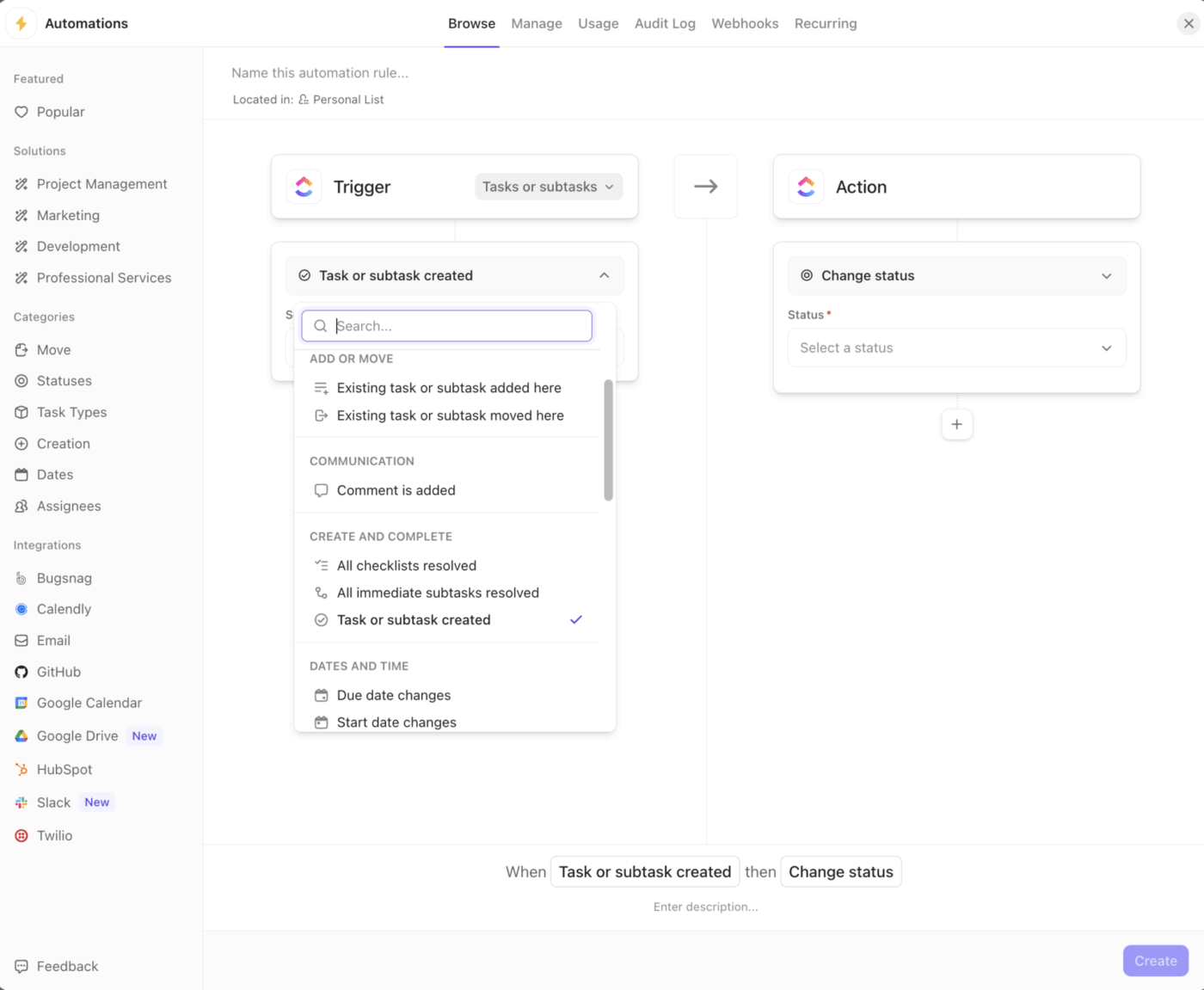Deselect the checked Task or subtask created option
The image size is (1204, 990).
(414, 619)
